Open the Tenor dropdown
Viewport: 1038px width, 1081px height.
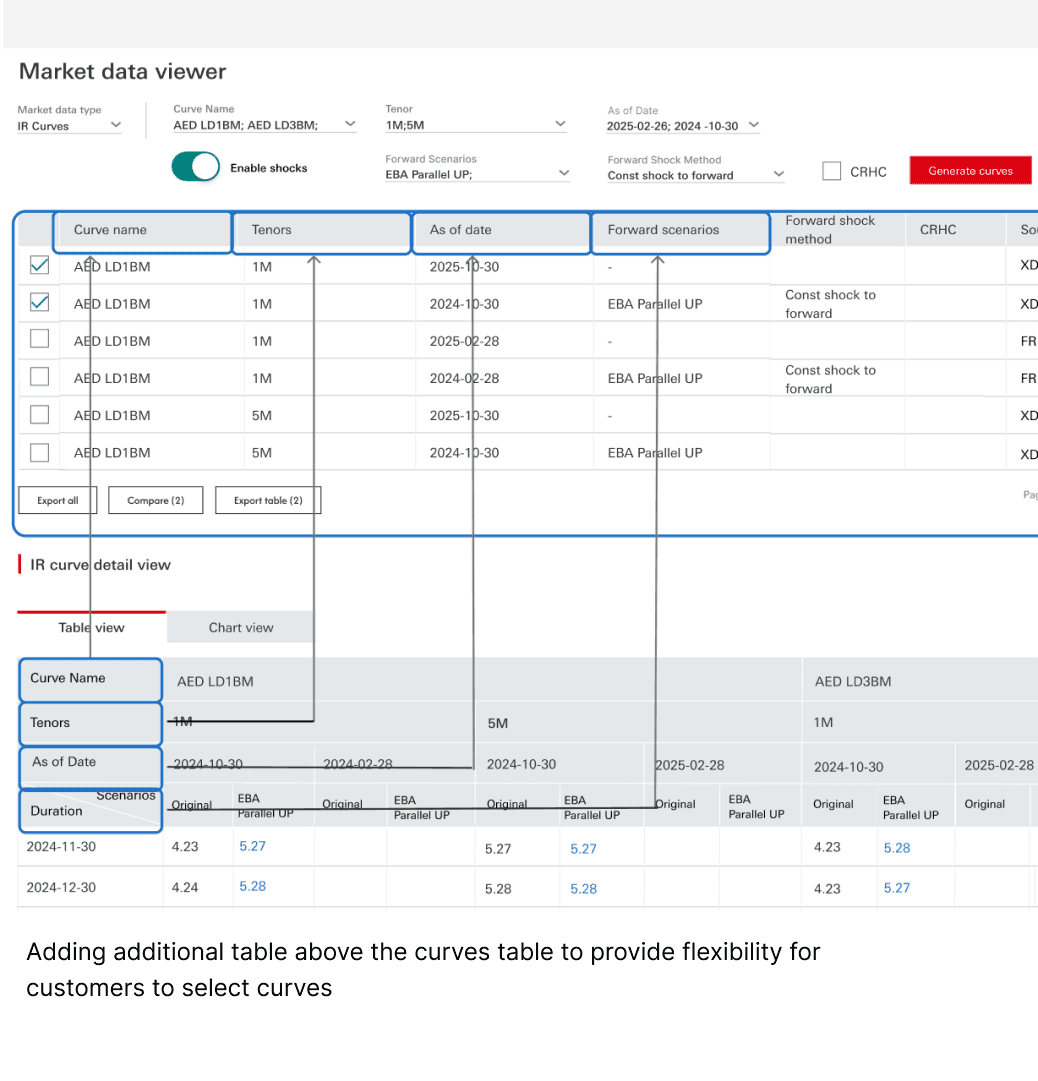tap(476, 125)
